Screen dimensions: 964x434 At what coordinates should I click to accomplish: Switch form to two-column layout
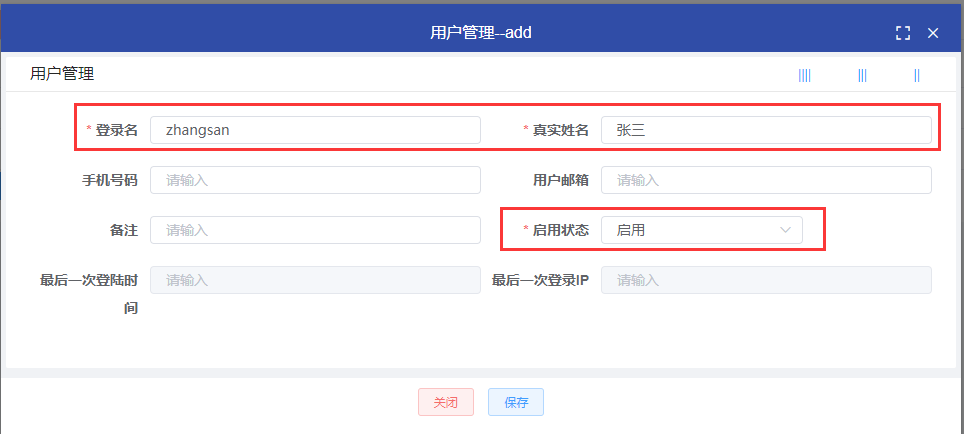(916, 75)
